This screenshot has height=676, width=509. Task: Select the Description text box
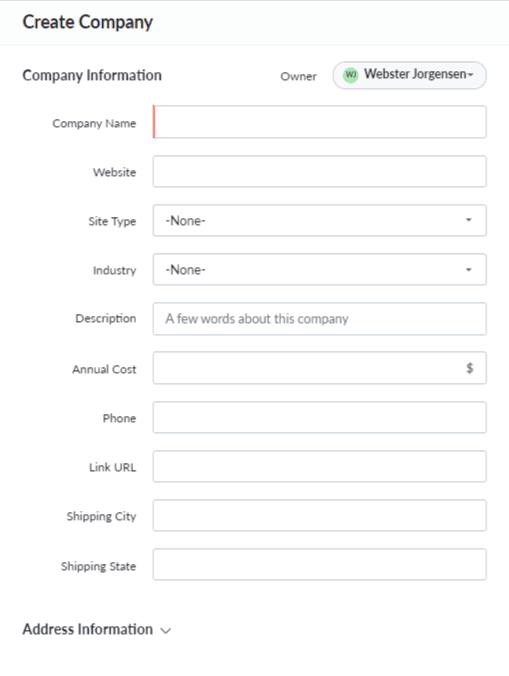point(319,319)
